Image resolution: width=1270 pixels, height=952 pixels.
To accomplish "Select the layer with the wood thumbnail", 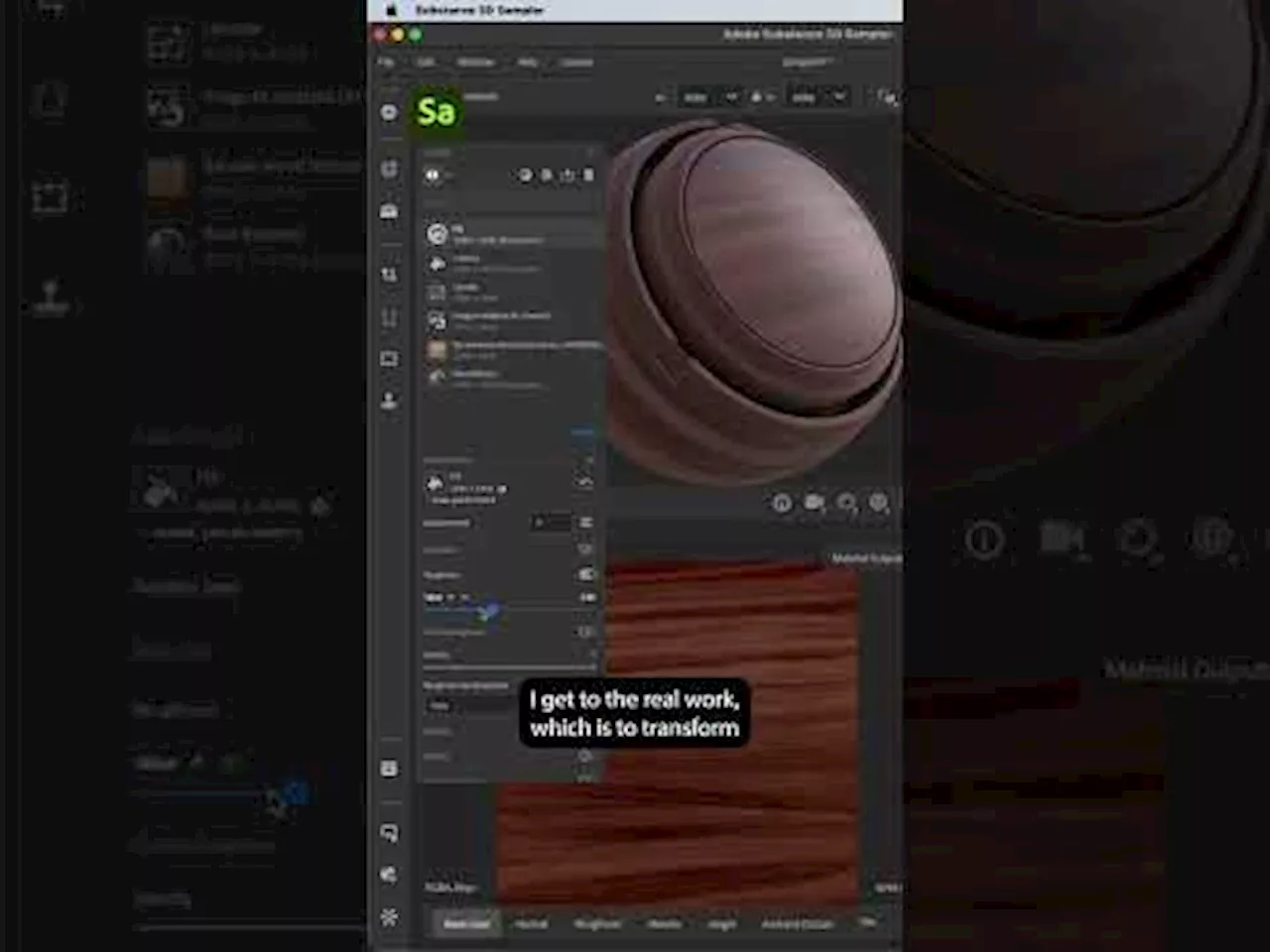I will click(x=514, y=349).
